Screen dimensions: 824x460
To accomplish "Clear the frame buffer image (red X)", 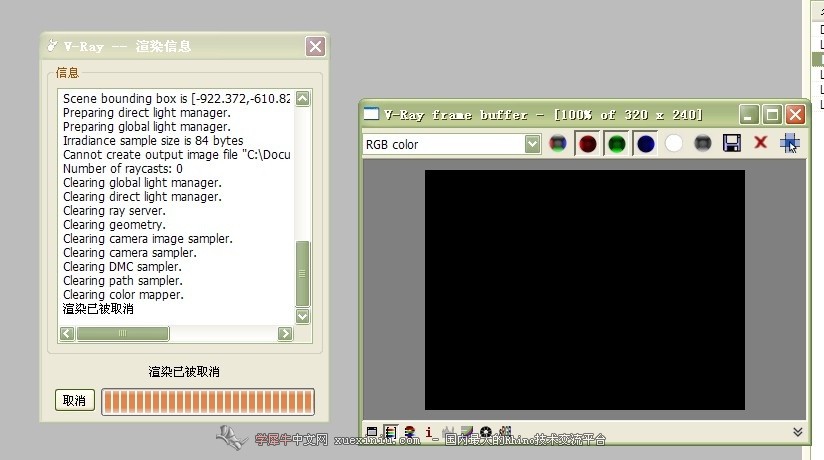I will tap(760, 142).
